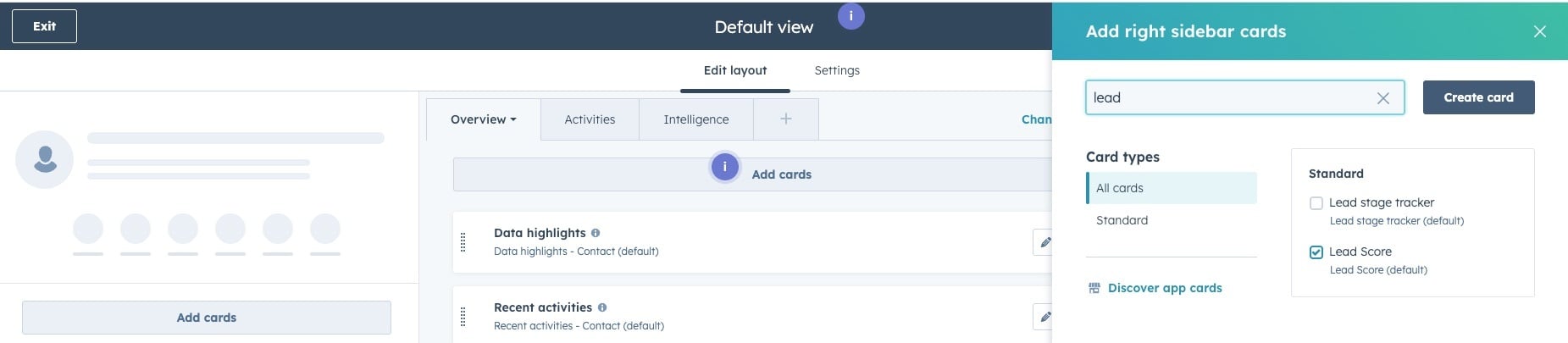
Task: Click the purple info badge near Default view
Action: coord(850,16)
